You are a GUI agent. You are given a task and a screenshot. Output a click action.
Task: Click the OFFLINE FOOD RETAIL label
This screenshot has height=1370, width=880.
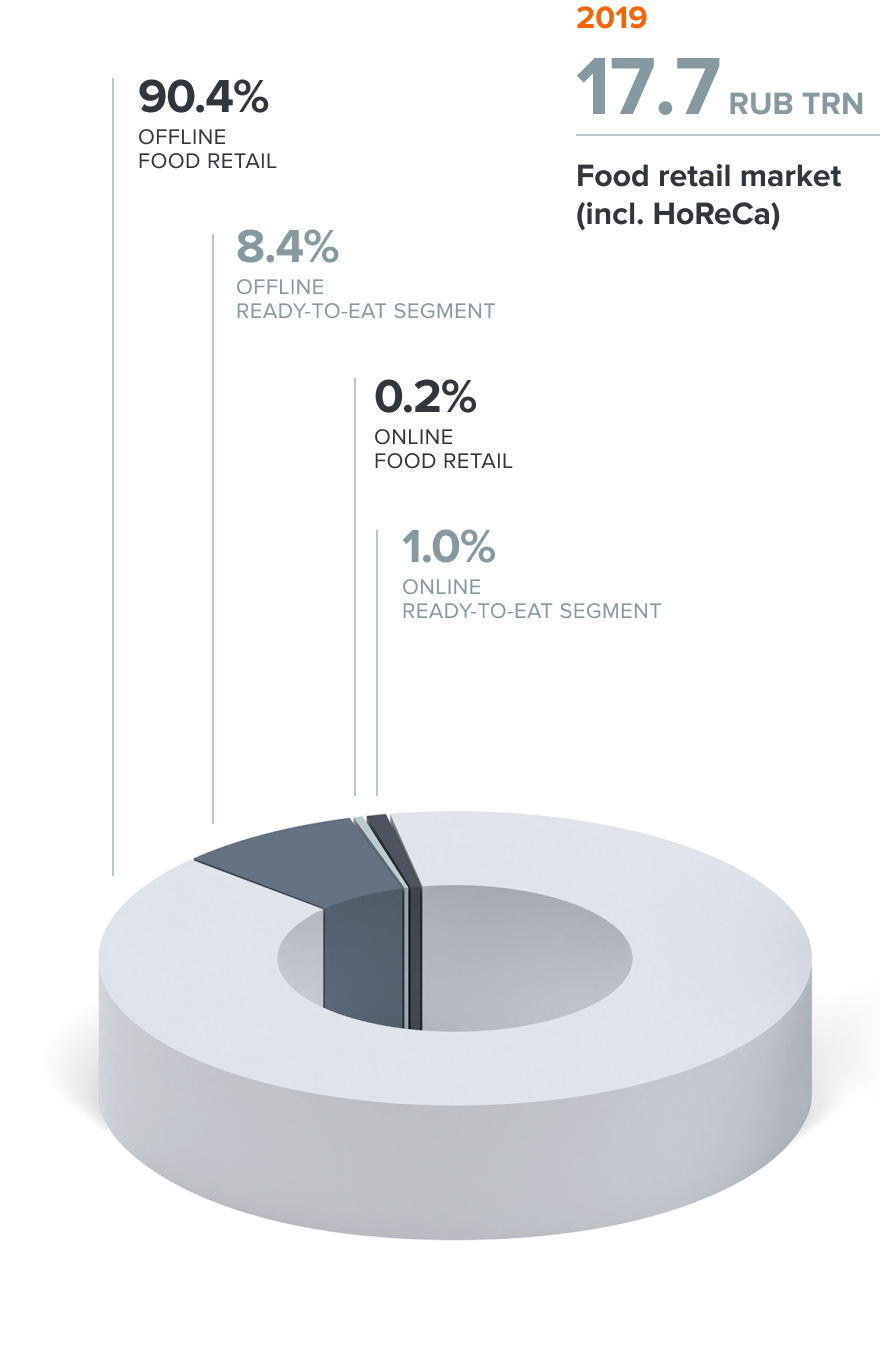pyautogui.click(x=206, y=149)
